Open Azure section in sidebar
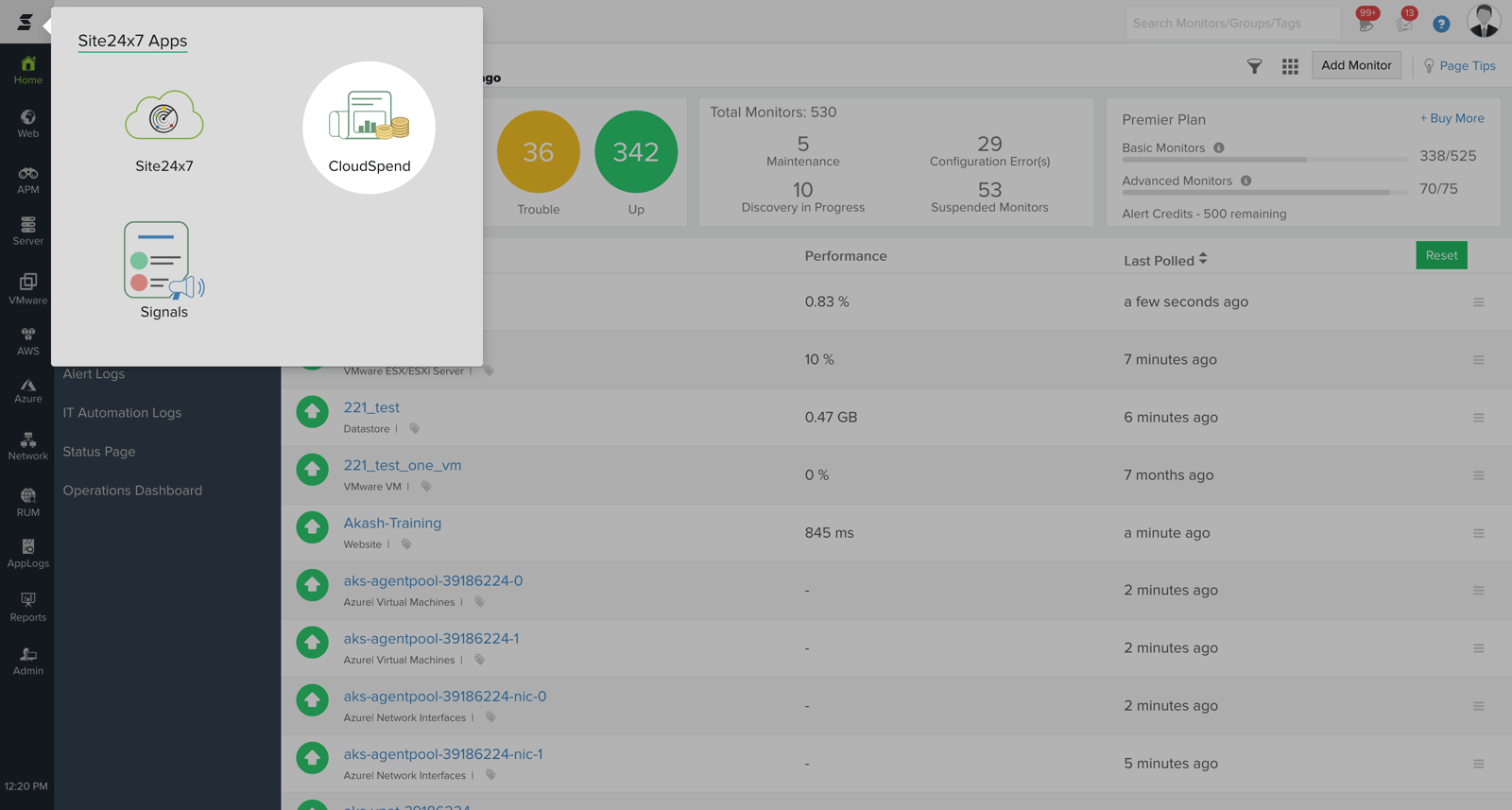The width and height of the screenshot is (1512, 810). click(x=28, y=390)
